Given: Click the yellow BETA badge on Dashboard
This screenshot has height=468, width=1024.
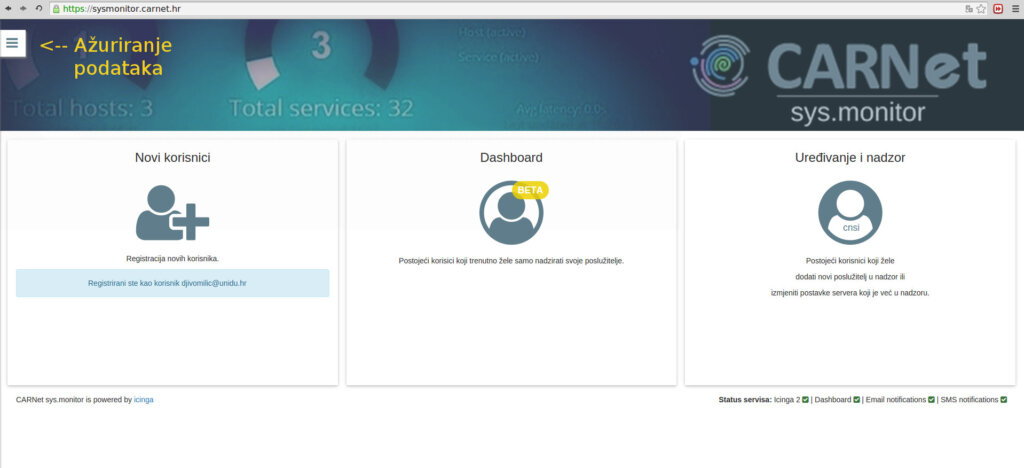Looking at the screenshot, I should (530, 189).
